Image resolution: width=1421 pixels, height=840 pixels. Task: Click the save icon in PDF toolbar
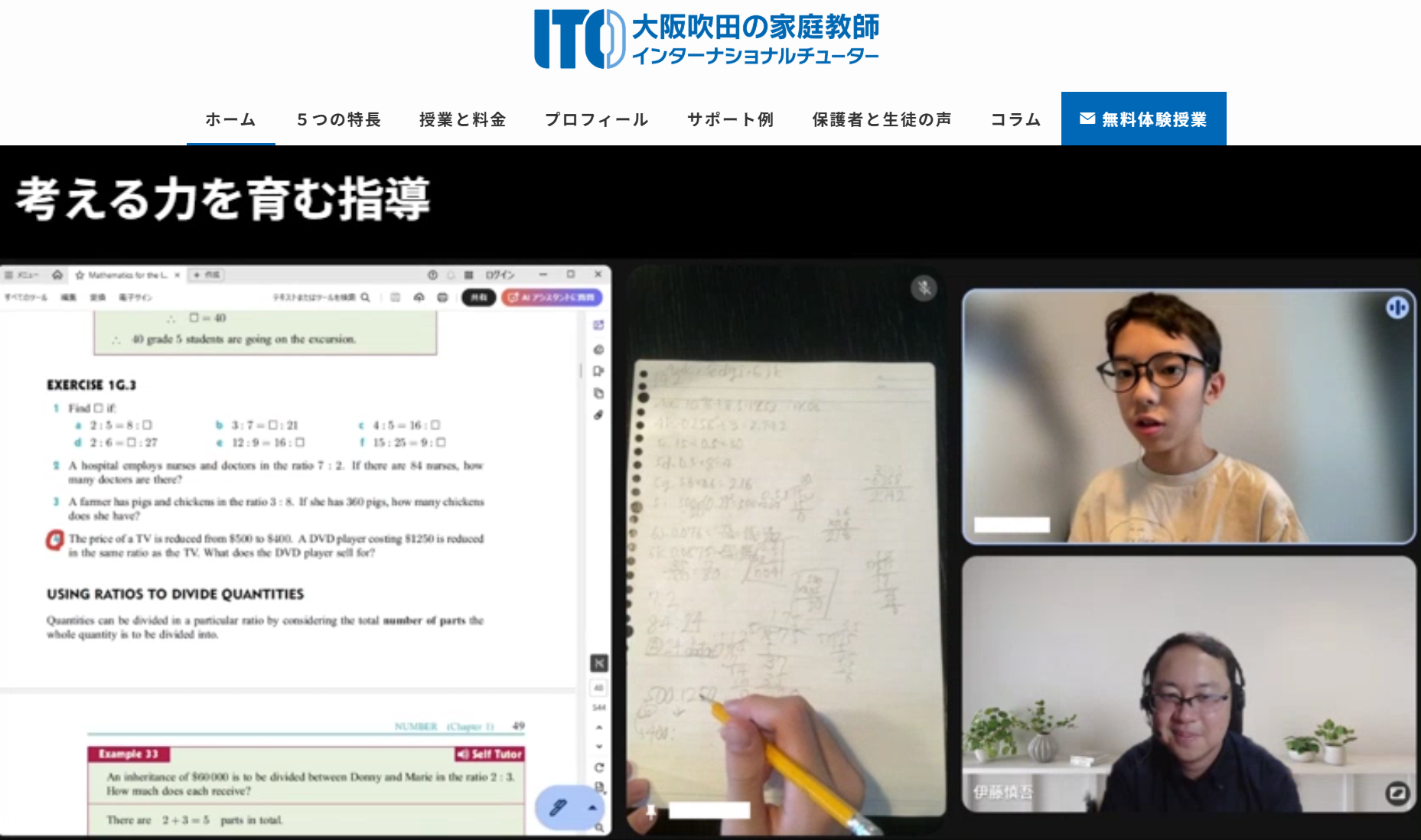395,297
